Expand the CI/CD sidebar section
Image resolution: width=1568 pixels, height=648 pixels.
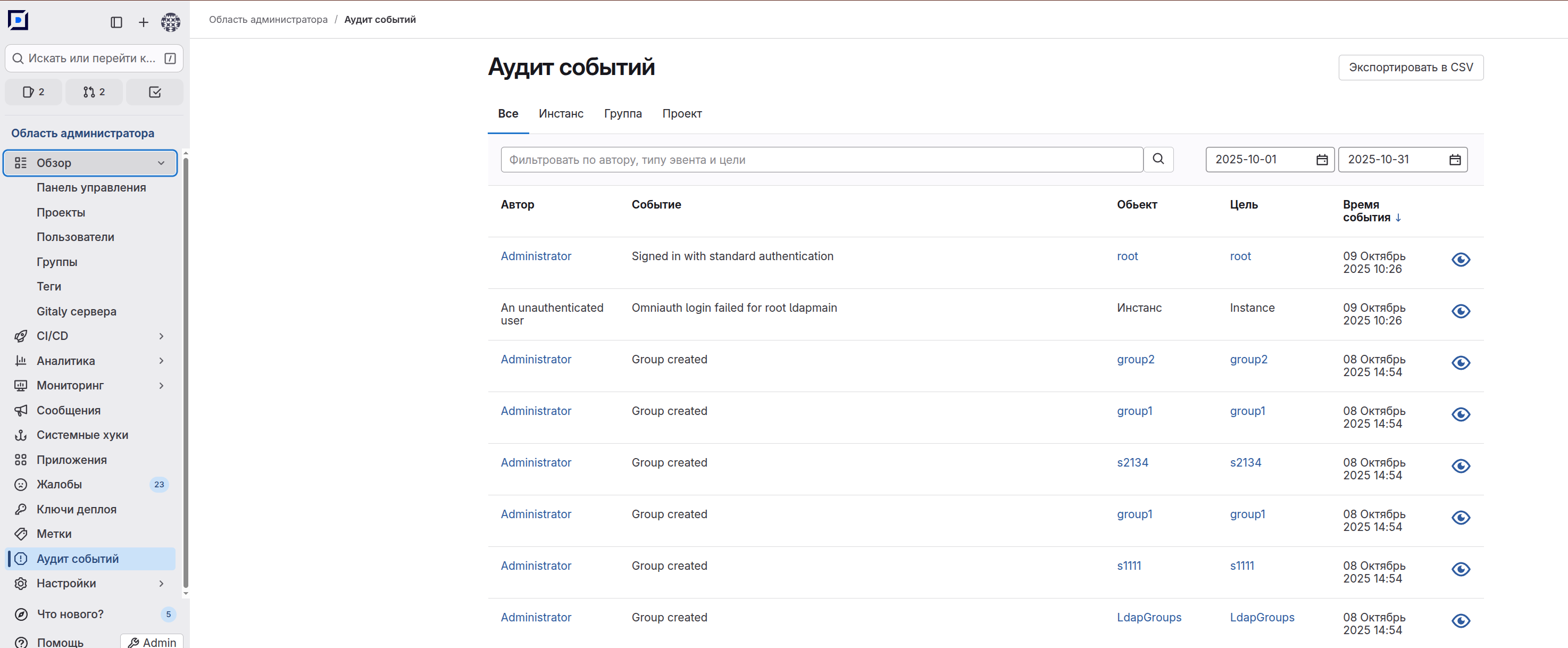[161, 336]
